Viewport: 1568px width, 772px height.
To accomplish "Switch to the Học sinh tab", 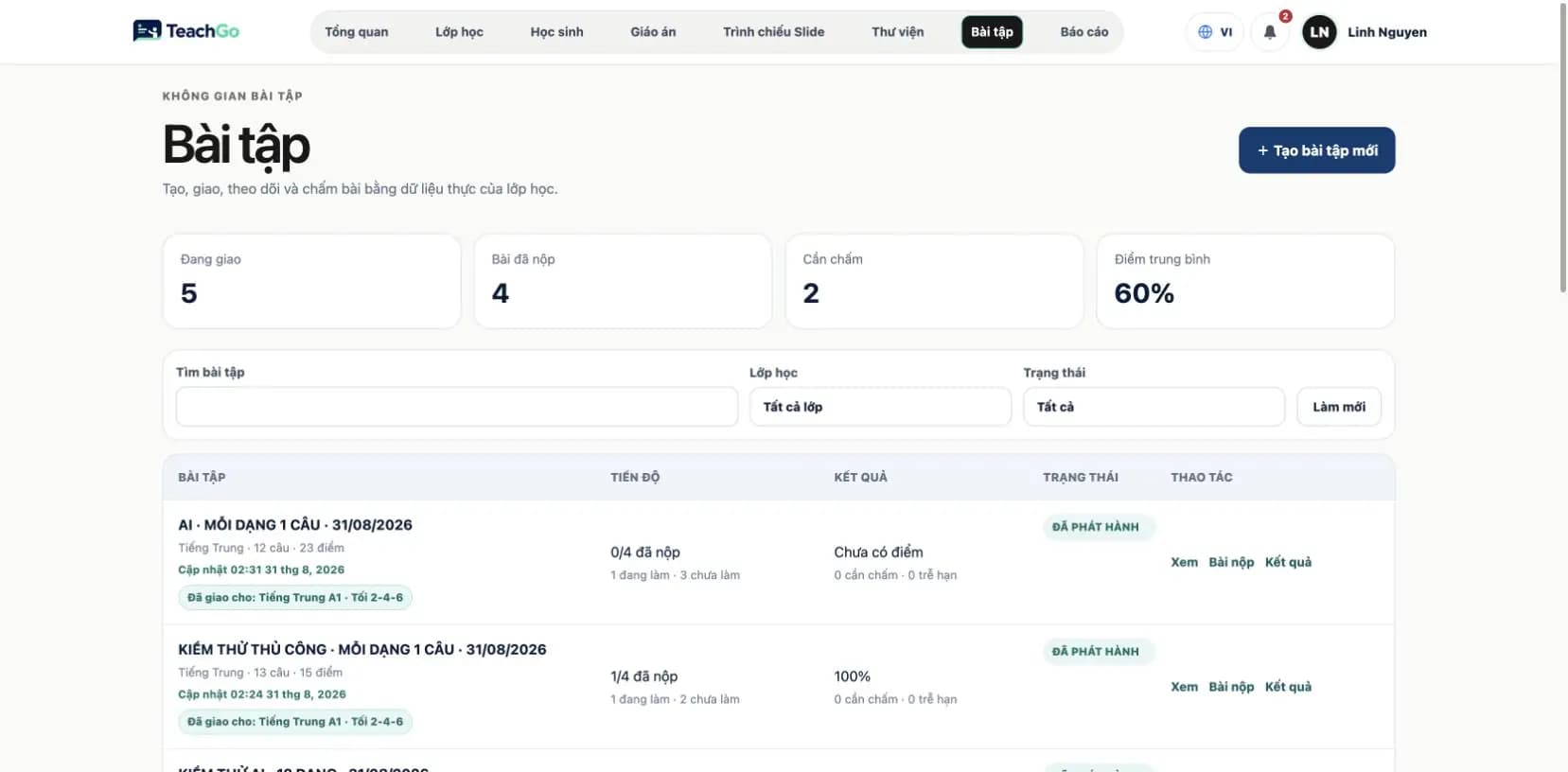I will pos(556,32).
